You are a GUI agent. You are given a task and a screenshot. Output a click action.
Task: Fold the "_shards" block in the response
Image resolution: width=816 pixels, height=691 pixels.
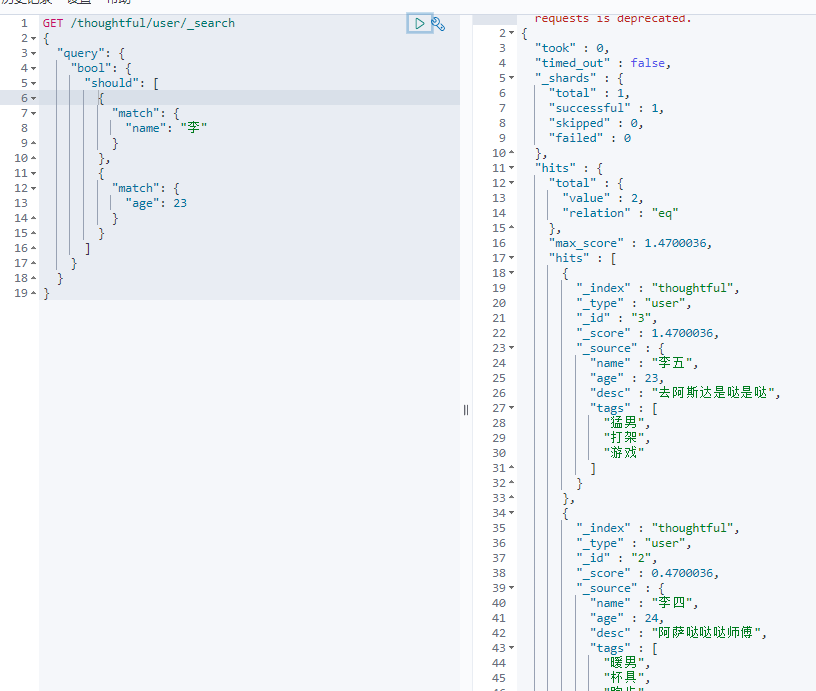tap(512, 78)
